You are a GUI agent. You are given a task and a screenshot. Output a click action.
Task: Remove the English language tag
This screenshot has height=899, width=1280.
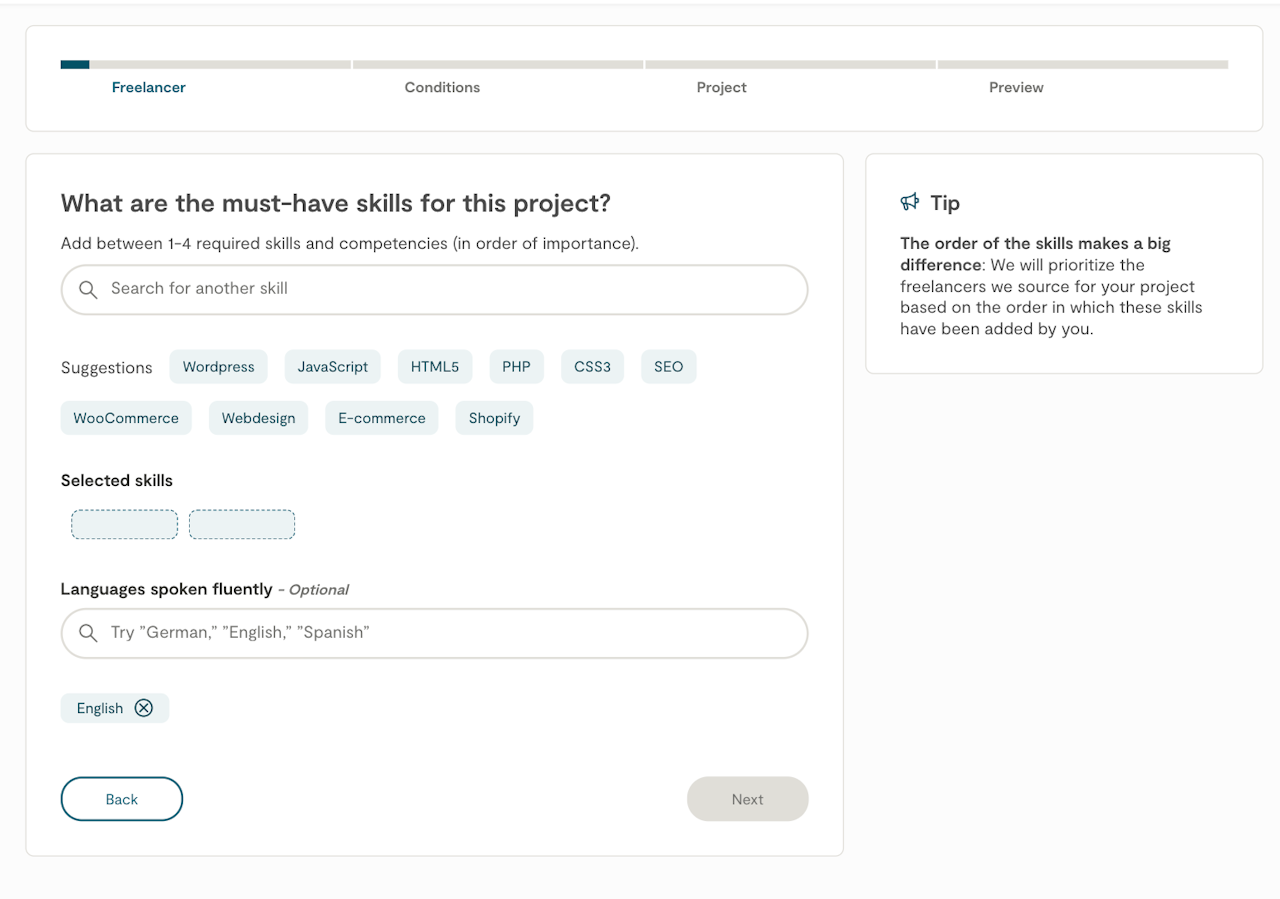click(x=144, y=708)
